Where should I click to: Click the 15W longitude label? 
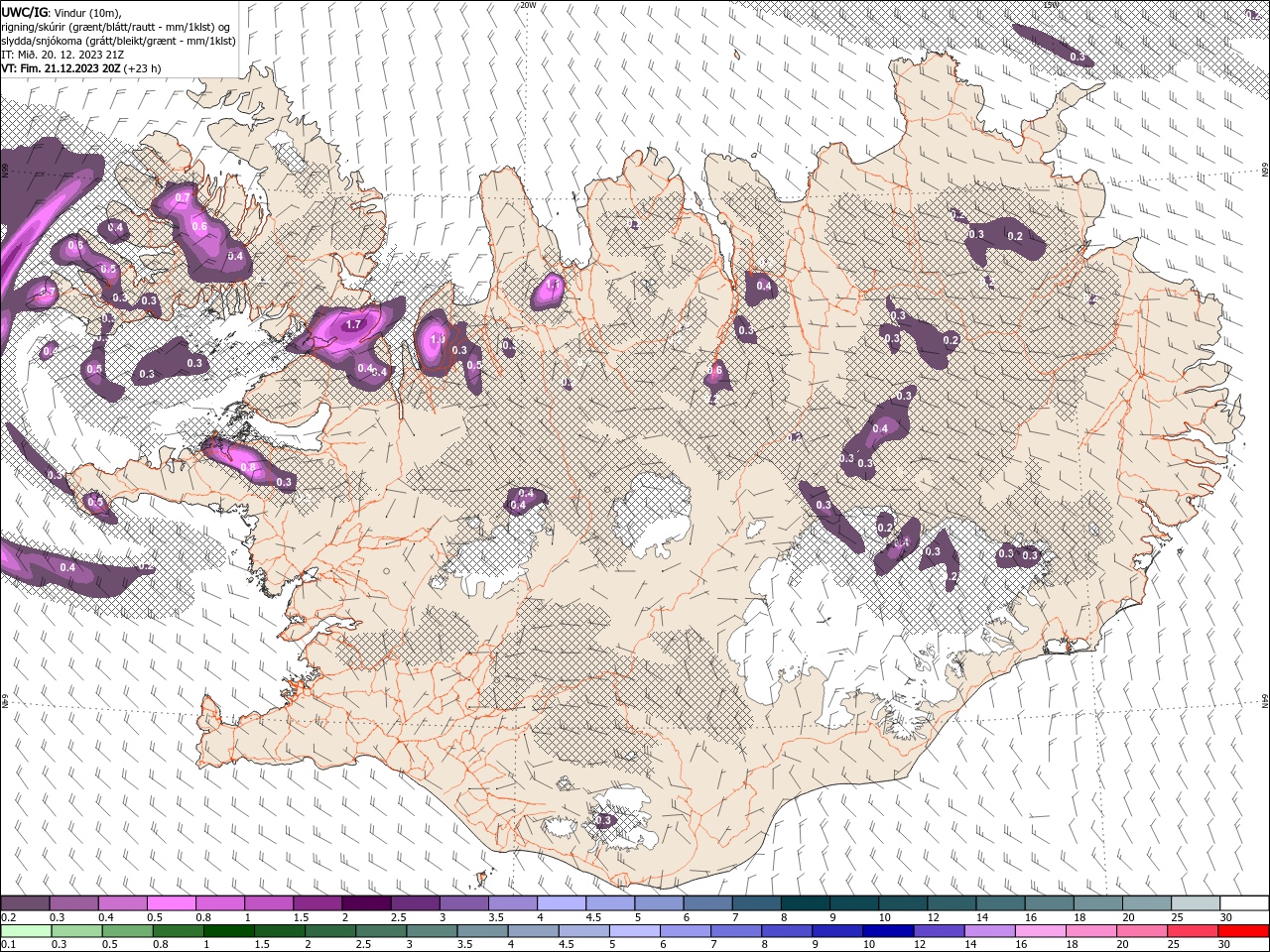point(1051,5)
